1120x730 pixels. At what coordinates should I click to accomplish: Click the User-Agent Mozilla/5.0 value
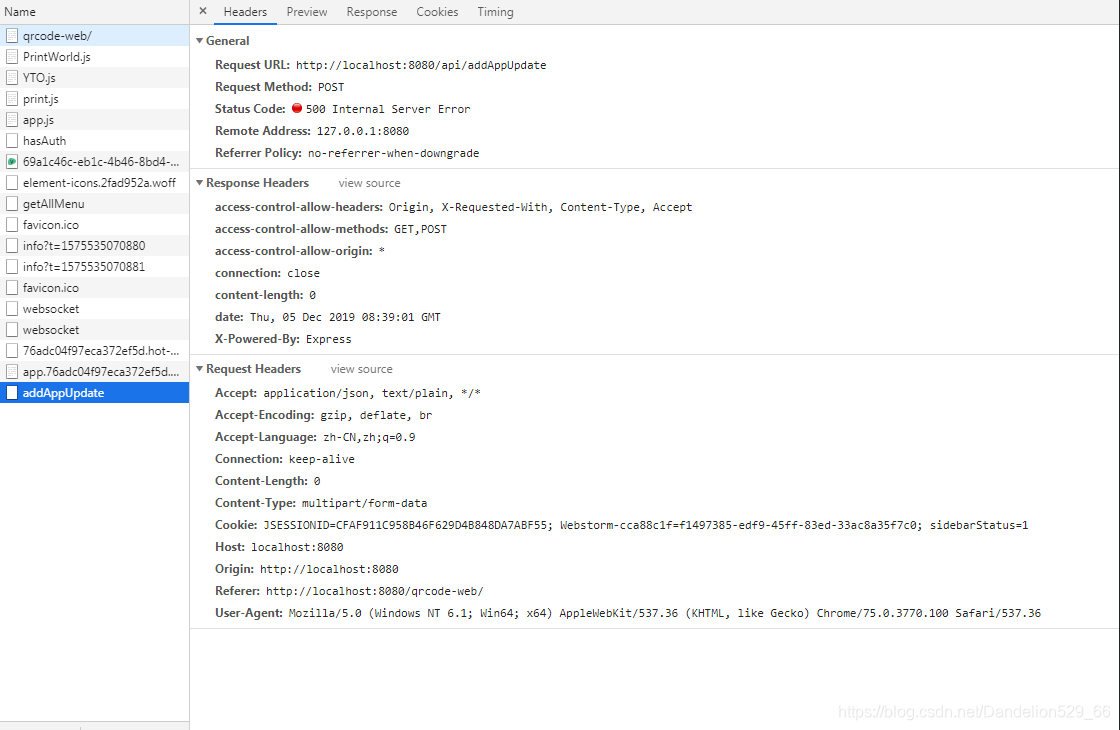tap(664, 614)
